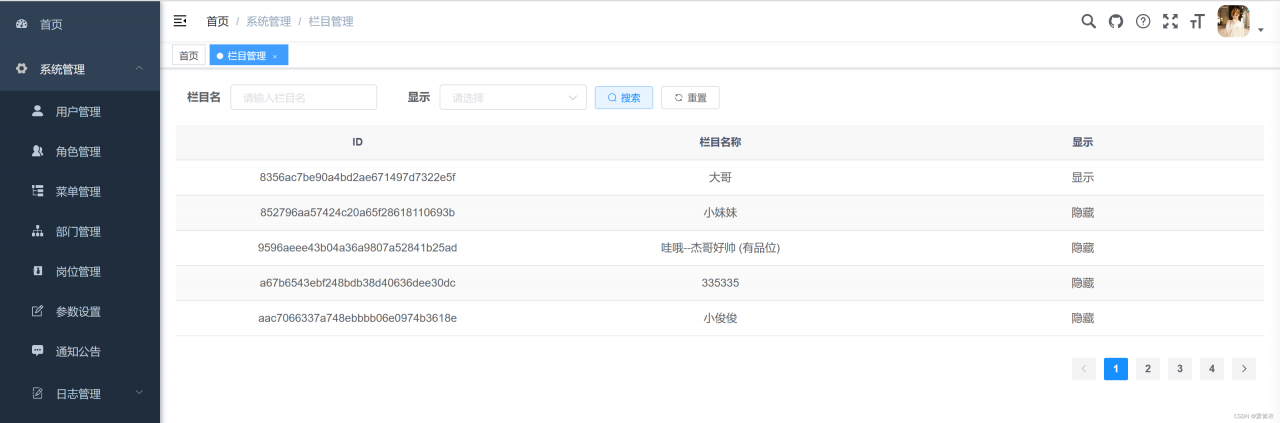Go to the previous page arrow
This screenshot has height=423, width=1280.
1084,369
